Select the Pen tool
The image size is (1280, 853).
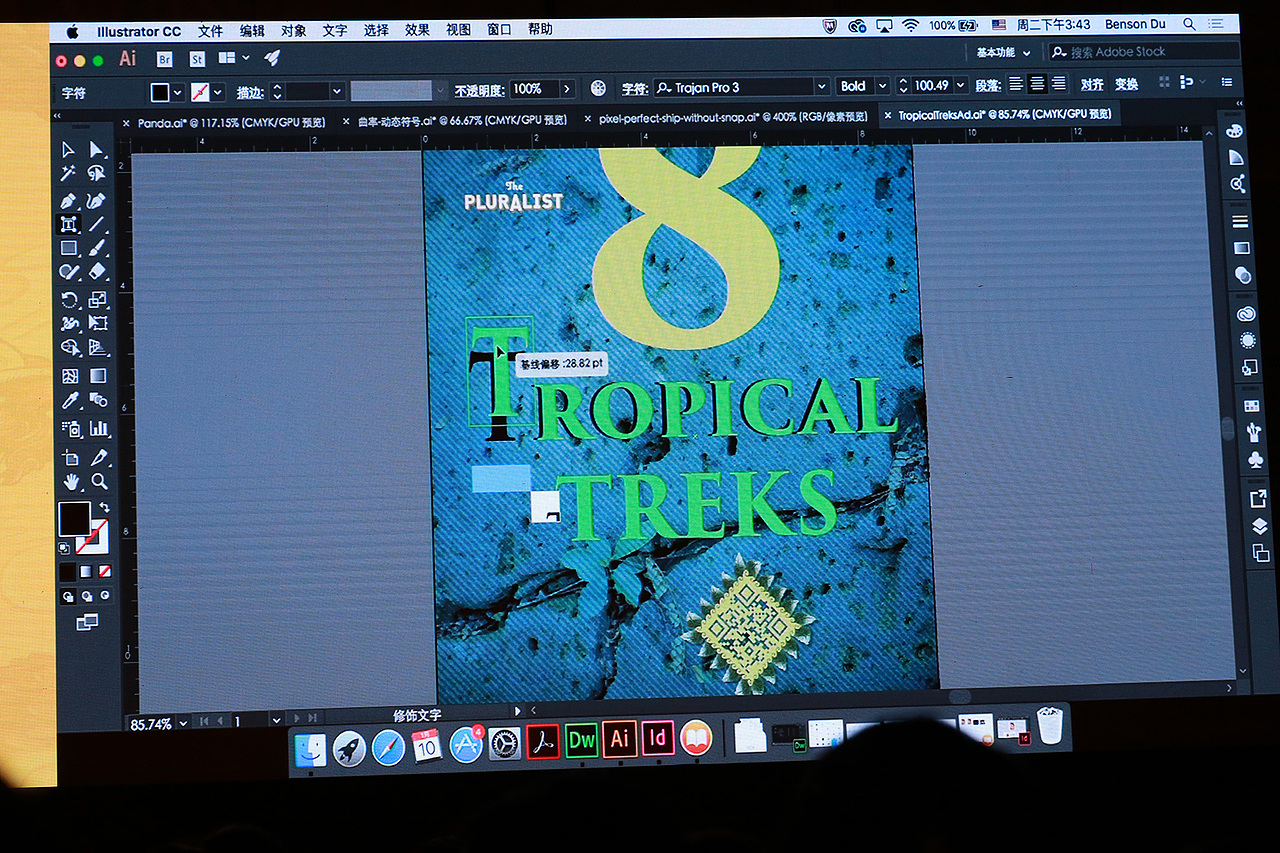(68, 201)
